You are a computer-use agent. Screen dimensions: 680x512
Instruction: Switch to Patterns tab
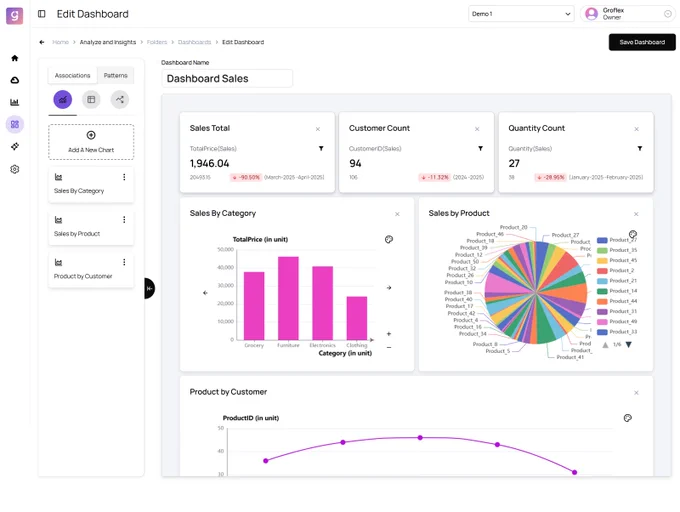(x=115, y=75)
